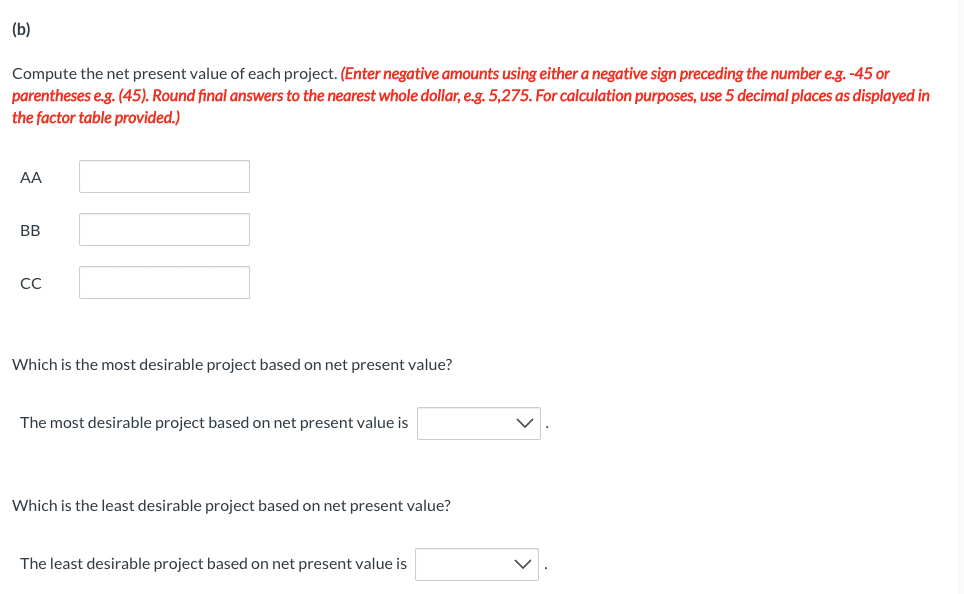Select the least desirable project question text
The image size is (964, 594).
tap(229, 505)
